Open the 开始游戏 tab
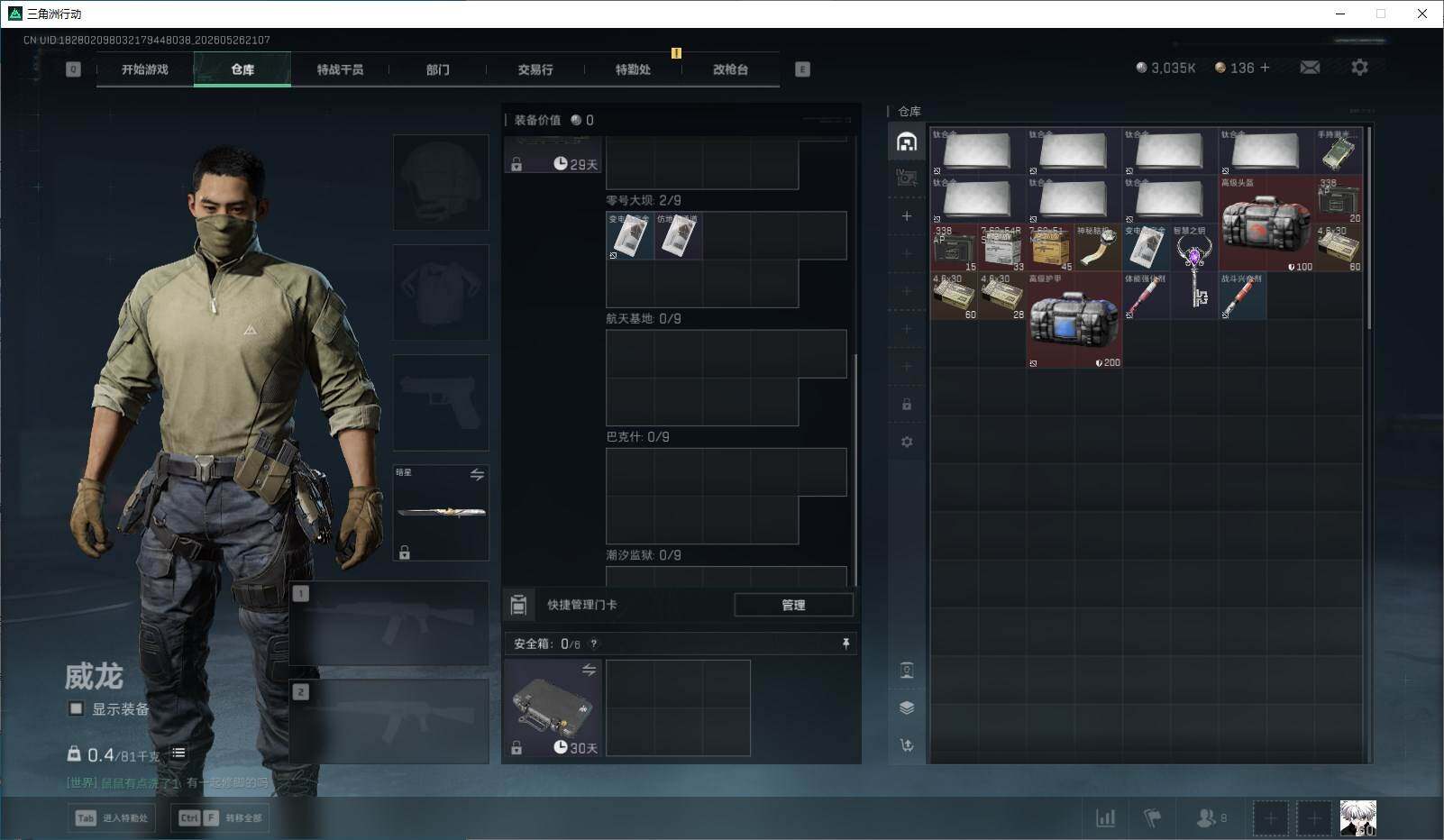 pyautogui.click(x=144, y=69)
